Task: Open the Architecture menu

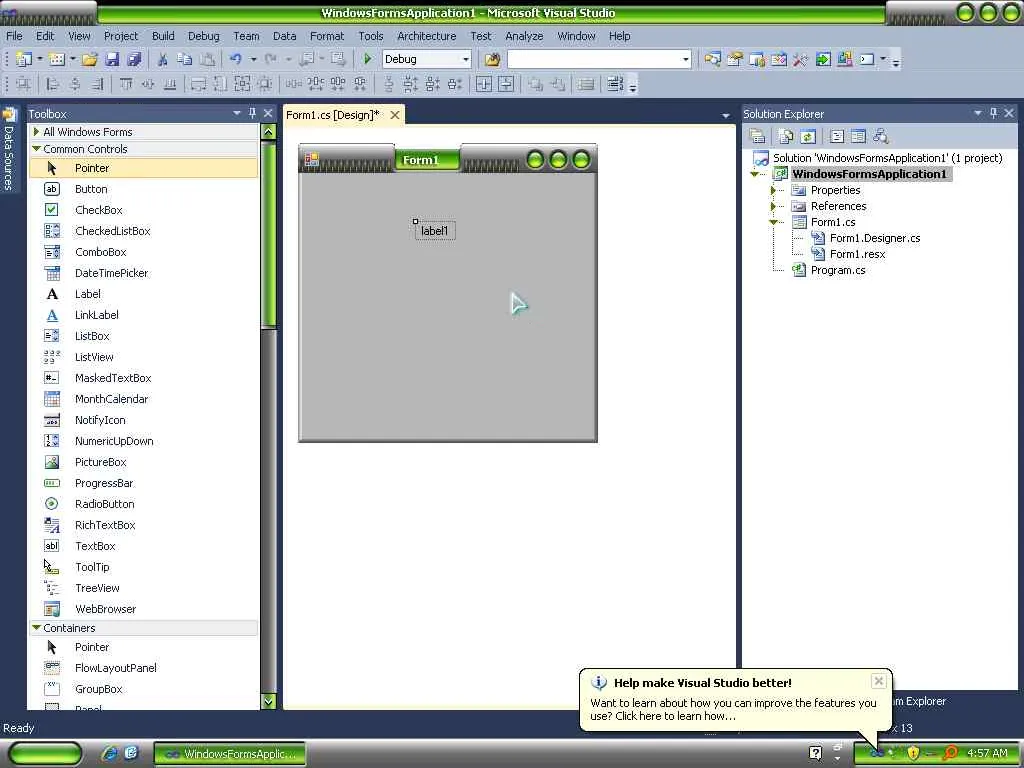Action: click(426, 36)
